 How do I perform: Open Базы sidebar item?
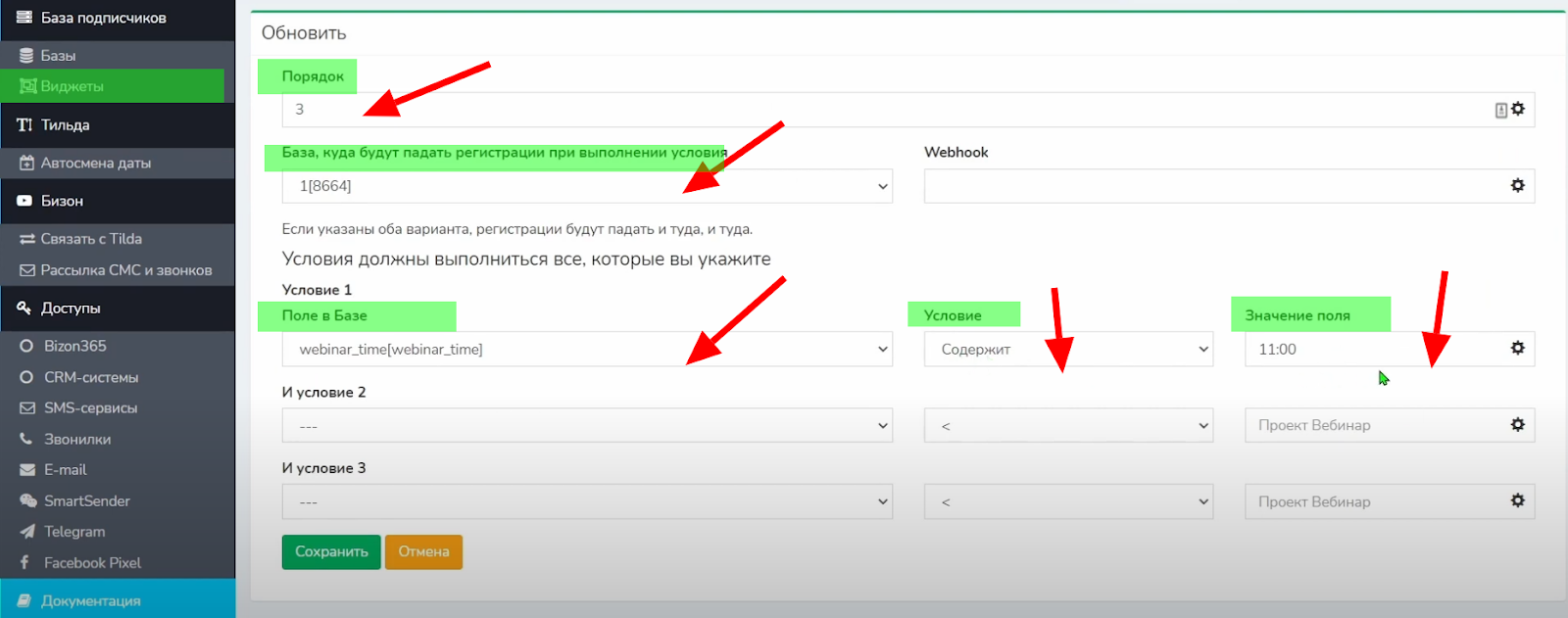pyautogui.click(x=58, y=56)
